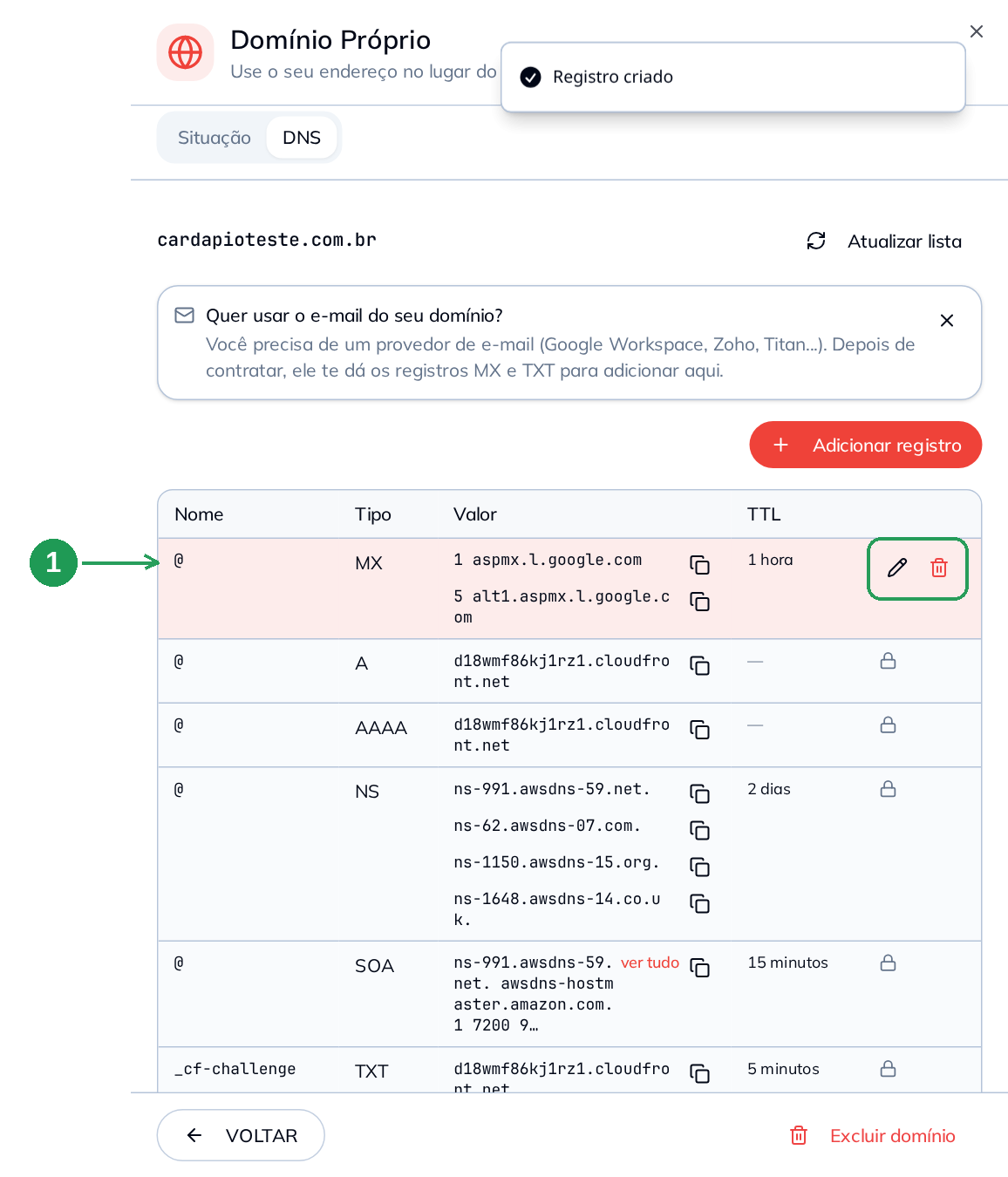Click the lock icon on A record
Image resolution: width=1008 pixels, height=1177 pixels.
click(x=888, y=661)
